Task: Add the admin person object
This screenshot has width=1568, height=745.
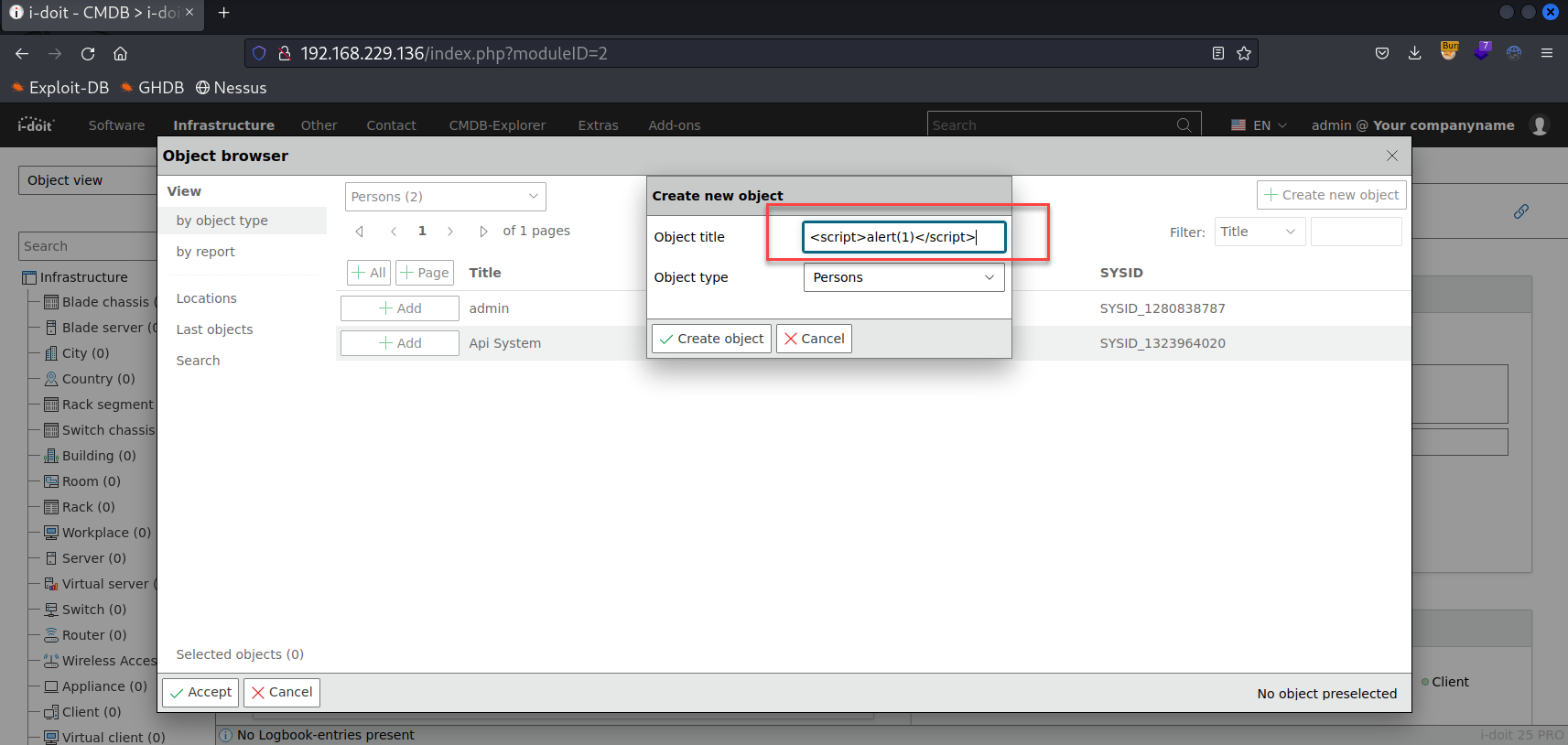Action: click(400, 308)
